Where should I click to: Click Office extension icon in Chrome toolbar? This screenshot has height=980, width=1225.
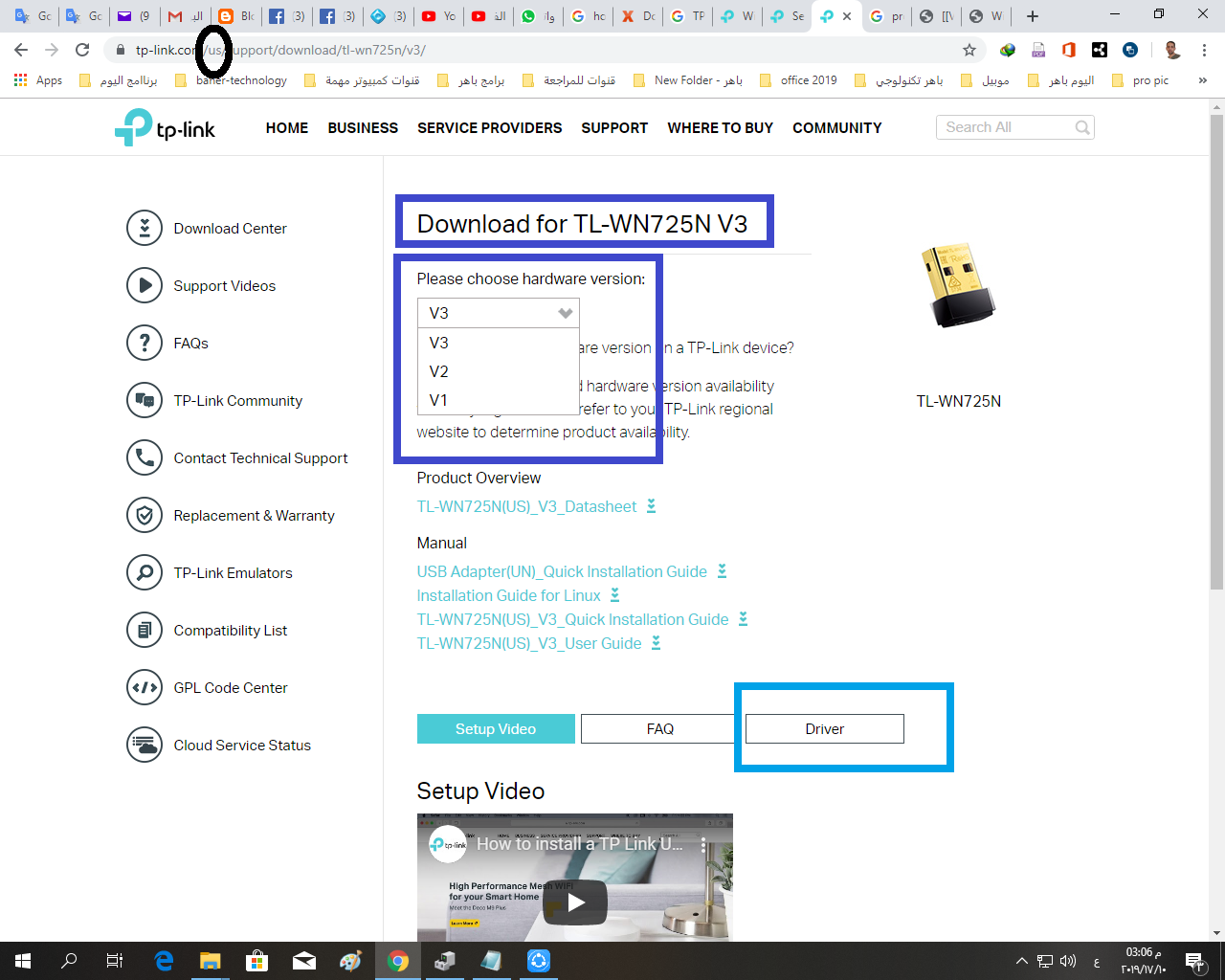point(1069,50)
